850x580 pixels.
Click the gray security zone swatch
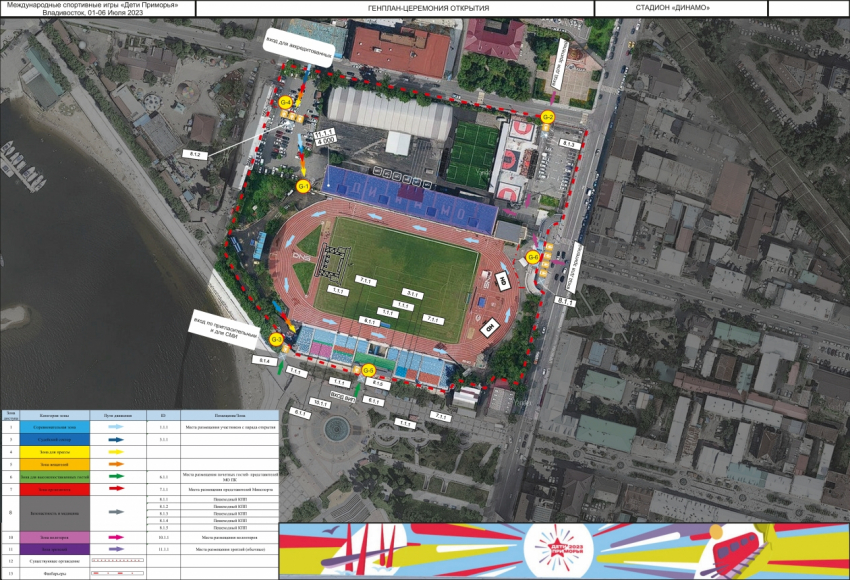[x=55, y=512]
